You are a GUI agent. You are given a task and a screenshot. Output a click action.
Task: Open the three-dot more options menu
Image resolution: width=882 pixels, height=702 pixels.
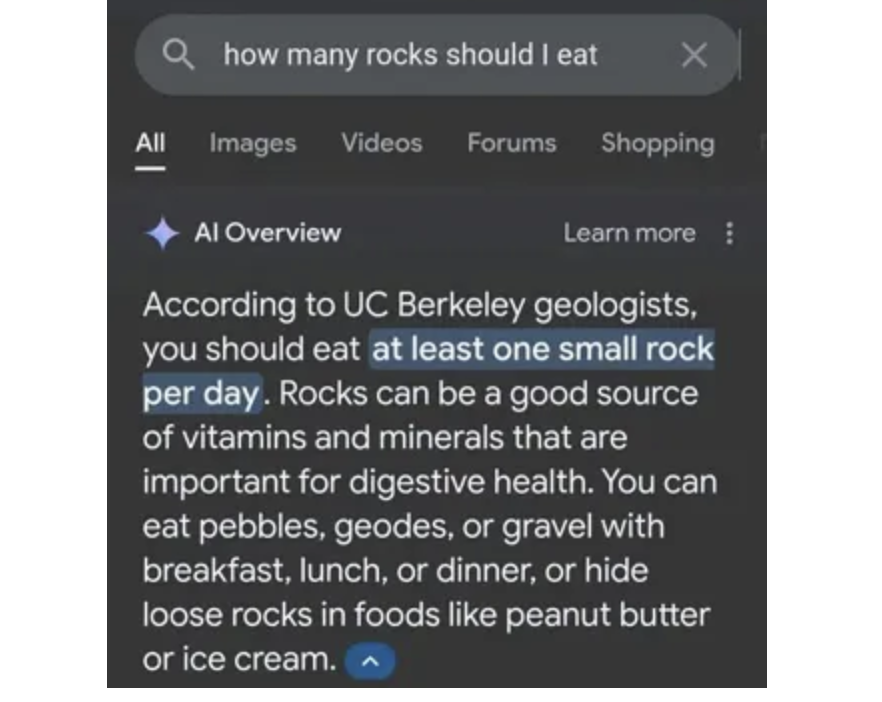pos(729,233)
